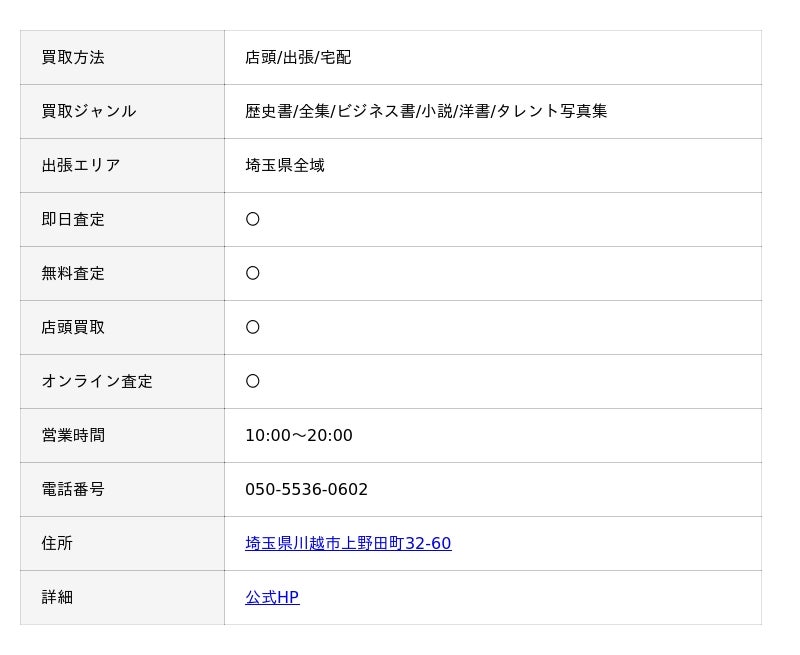The image size is (800, 655).
Task: Click the circle mark for オンライン査定
Action: click(253, 382)
